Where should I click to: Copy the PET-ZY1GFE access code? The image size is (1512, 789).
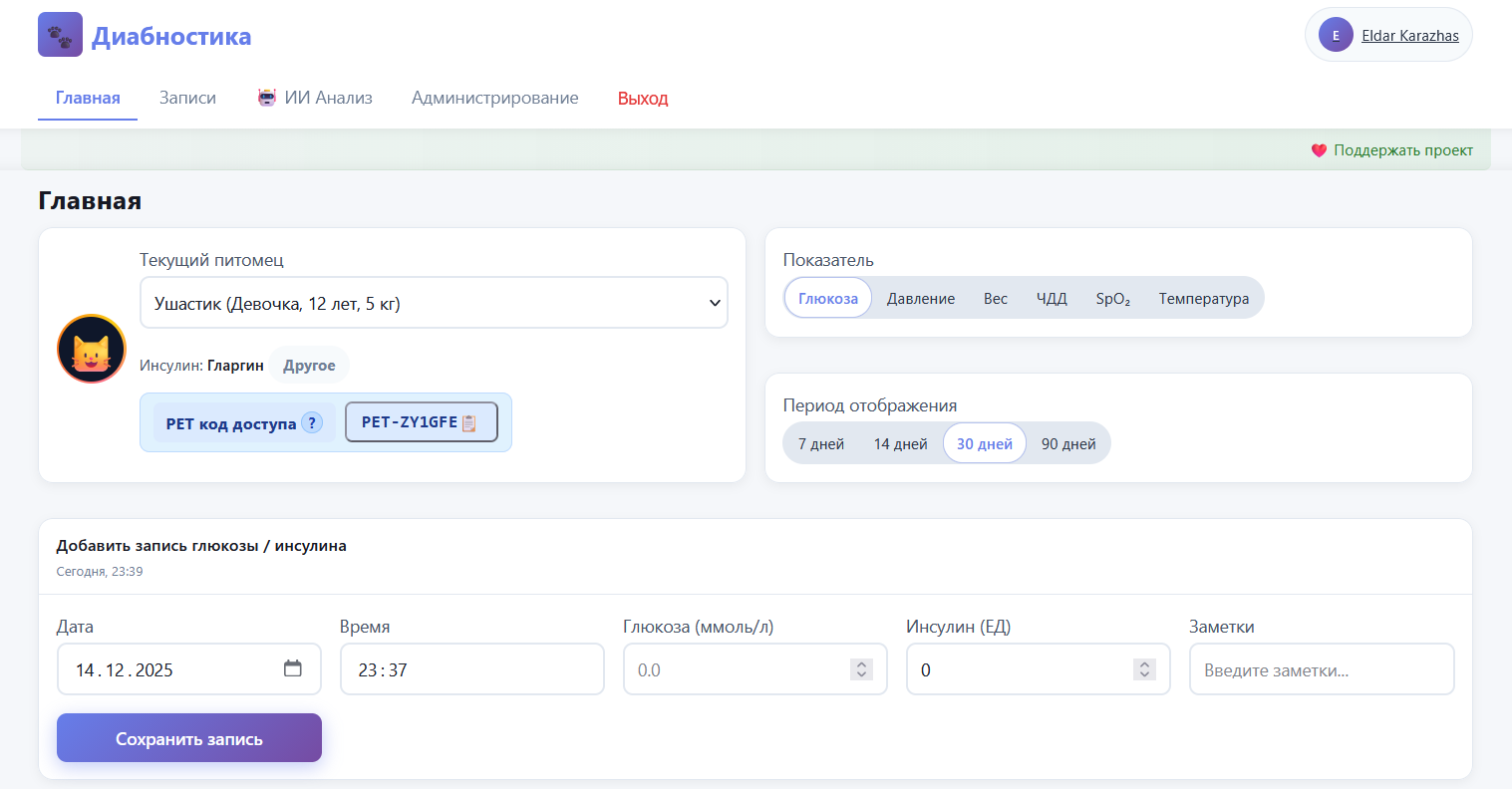pyautogui.click(x=421, y=422)
